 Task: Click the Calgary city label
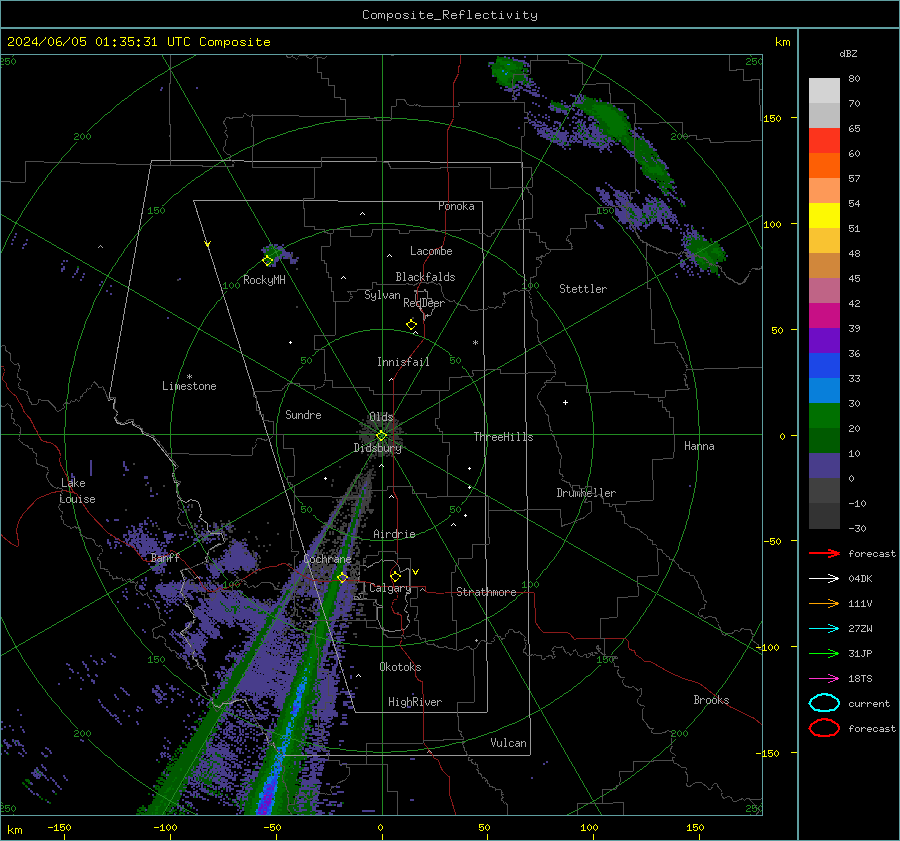[390, 588]
